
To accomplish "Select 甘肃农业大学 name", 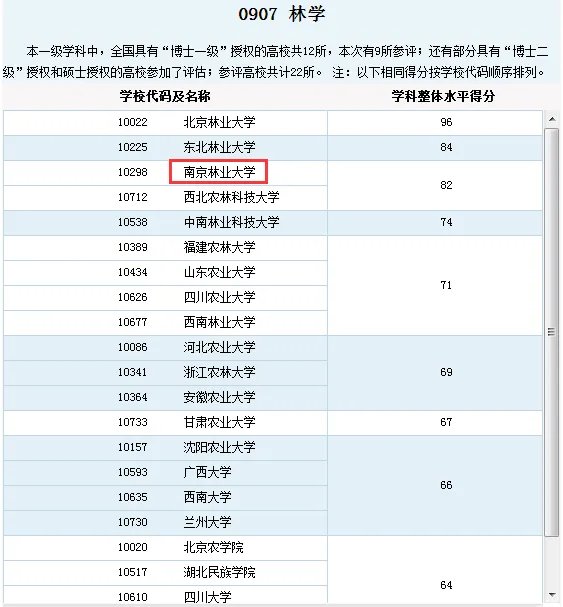I will pyautogui.click(x=220, y=422).
